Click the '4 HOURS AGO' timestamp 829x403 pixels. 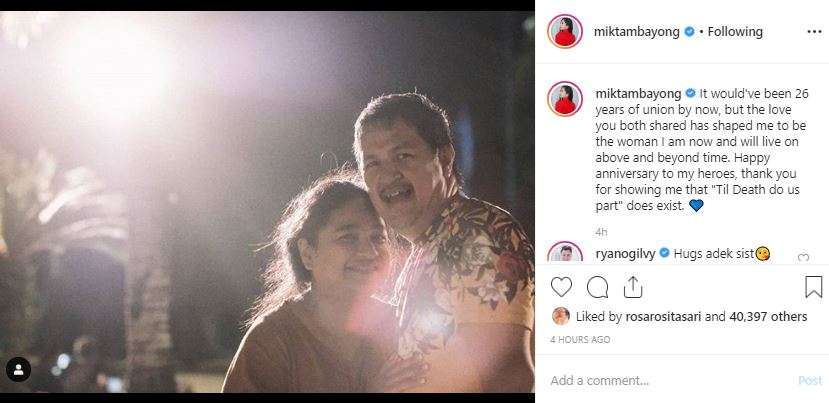click(580, 340)
